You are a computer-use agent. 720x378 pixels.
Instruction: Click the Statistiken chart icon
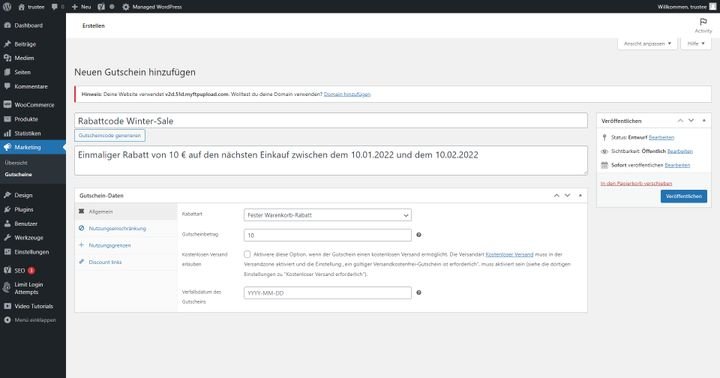pos(7,133)
